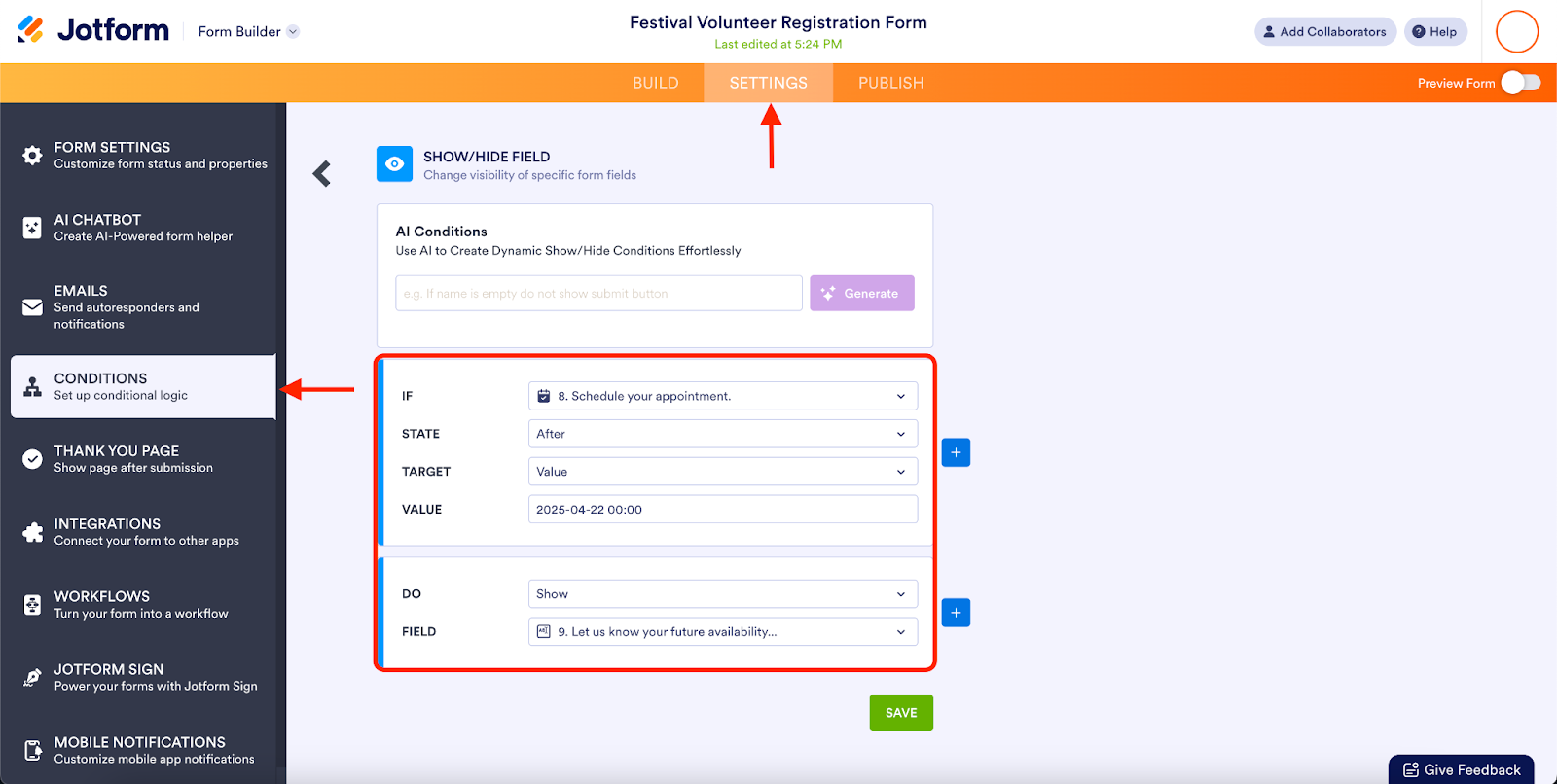
Task: Select the Thank You Page checkmark icon
Action: (x=32, y=459)
